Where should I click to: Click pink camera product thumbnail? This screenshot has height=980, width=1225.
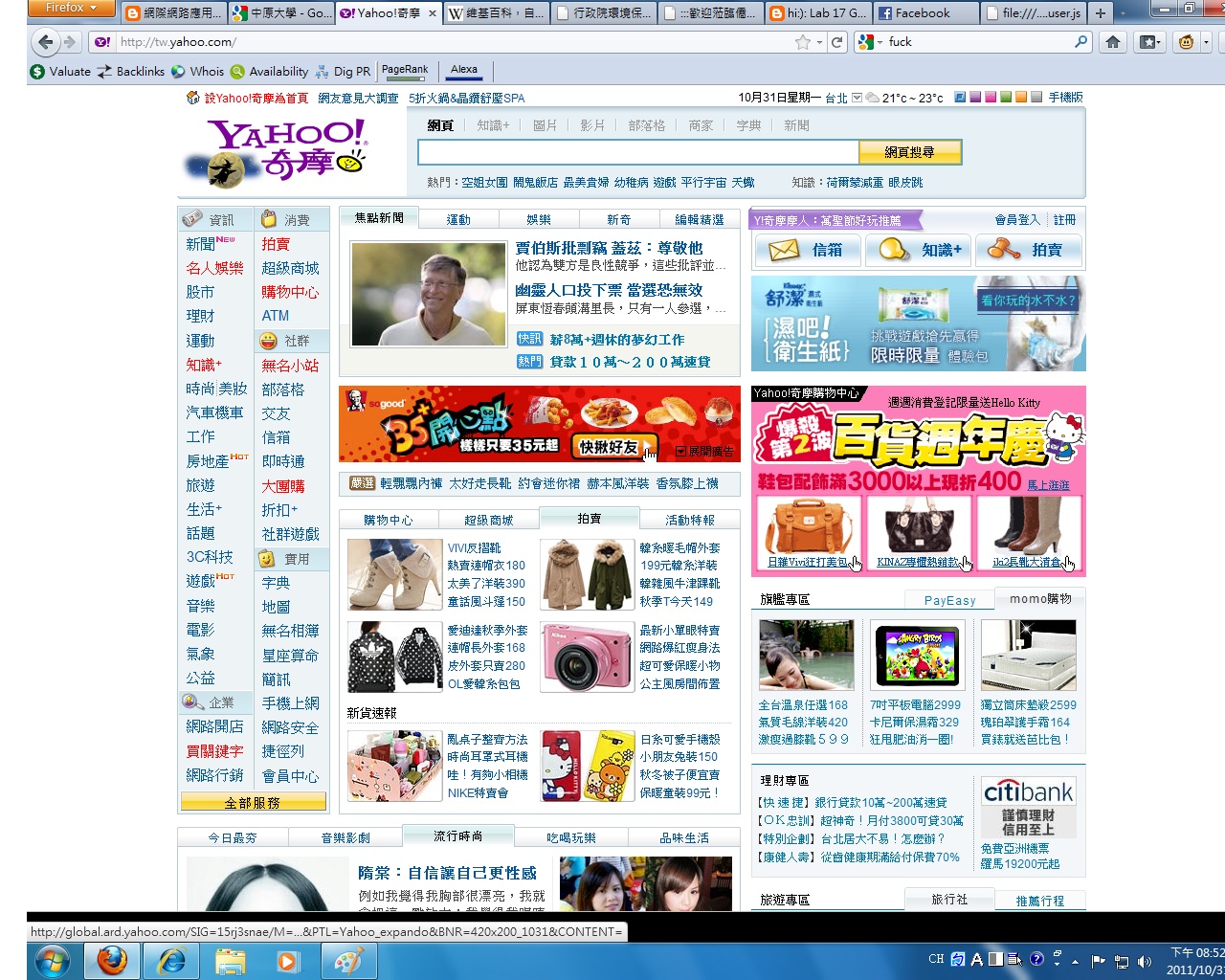click(586, 657)
